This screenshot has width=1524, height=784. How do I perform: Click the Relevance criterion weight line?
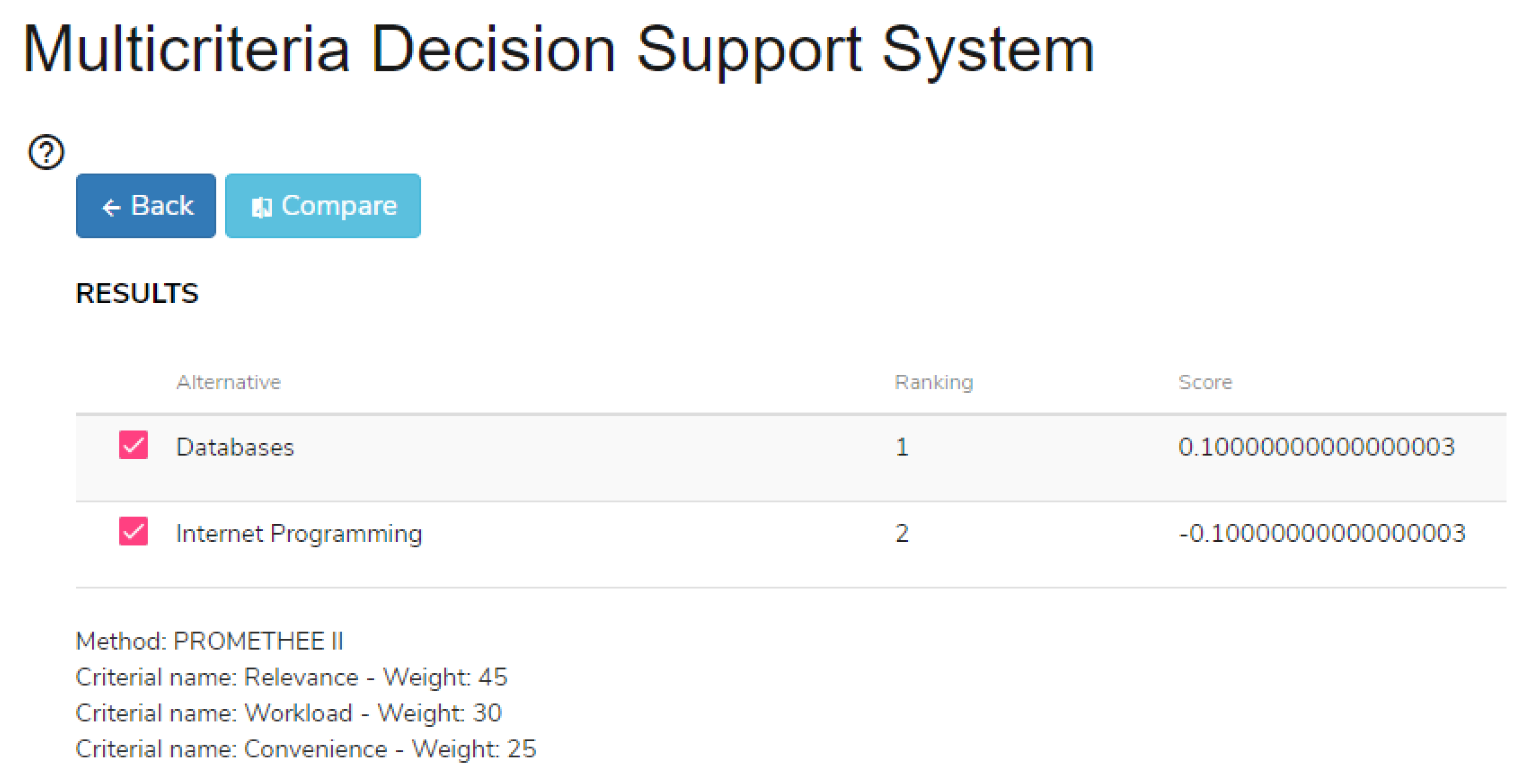tap(292, 678)
